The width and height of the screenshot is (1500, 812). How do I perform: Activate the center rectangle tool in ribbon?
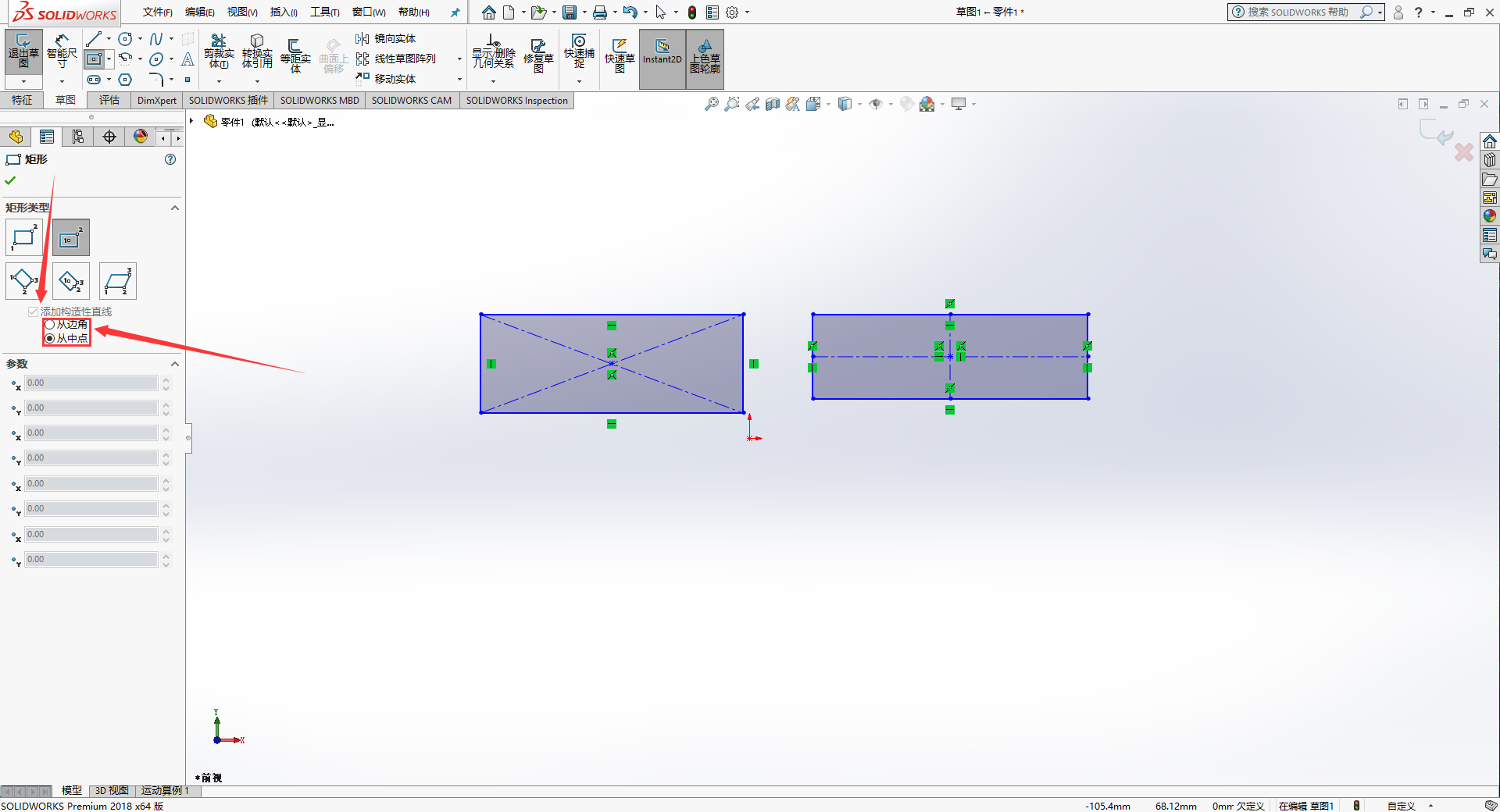(x=94, y=59)
